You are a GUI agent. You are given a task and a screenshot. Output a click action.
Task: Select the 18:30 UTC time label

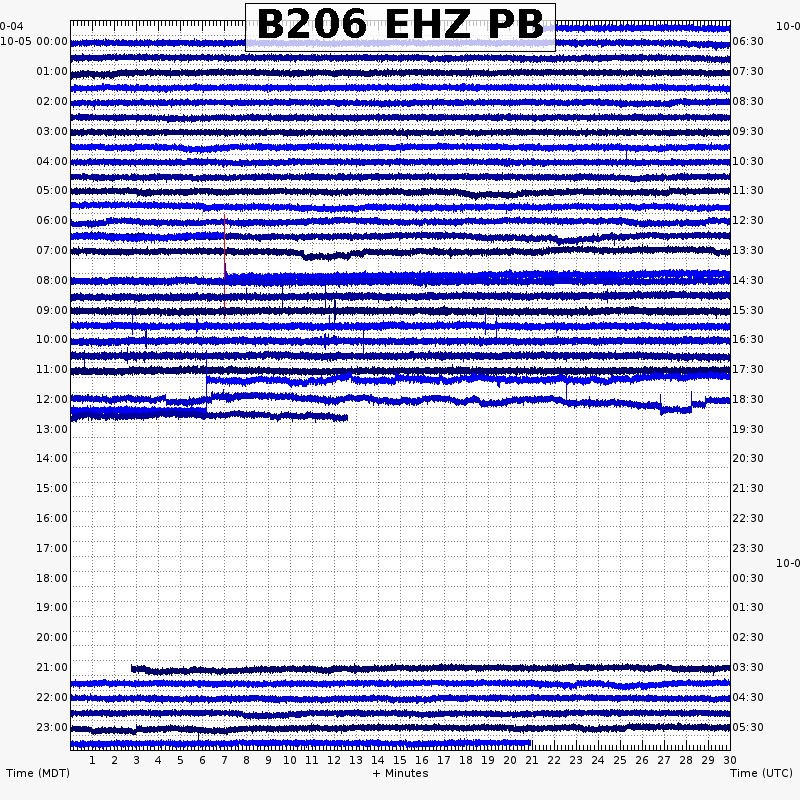(x=748, y=399)
